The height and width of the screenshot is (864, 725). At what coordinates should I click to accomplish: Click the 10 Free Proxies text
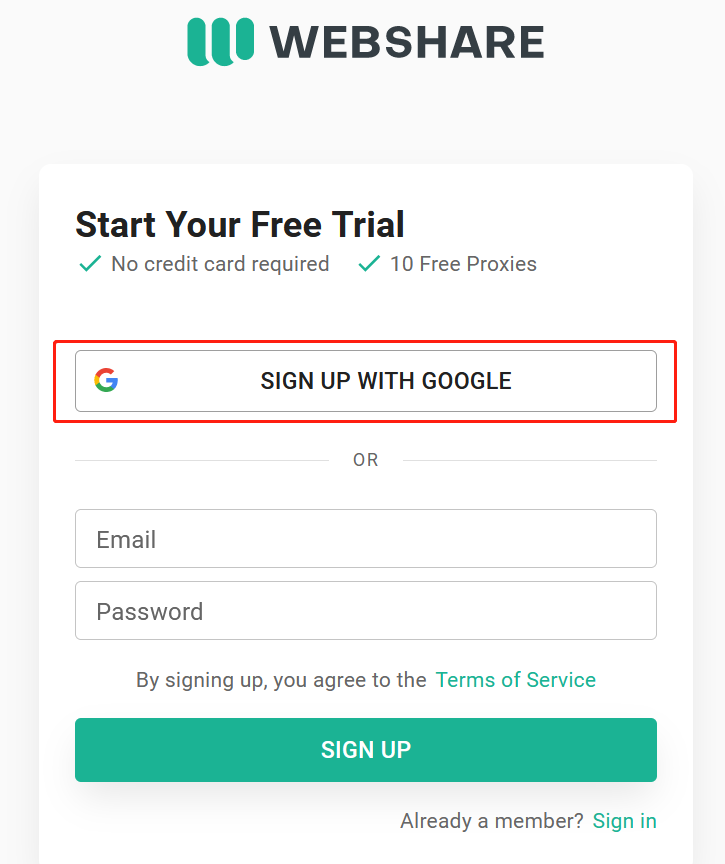point(463,264)
